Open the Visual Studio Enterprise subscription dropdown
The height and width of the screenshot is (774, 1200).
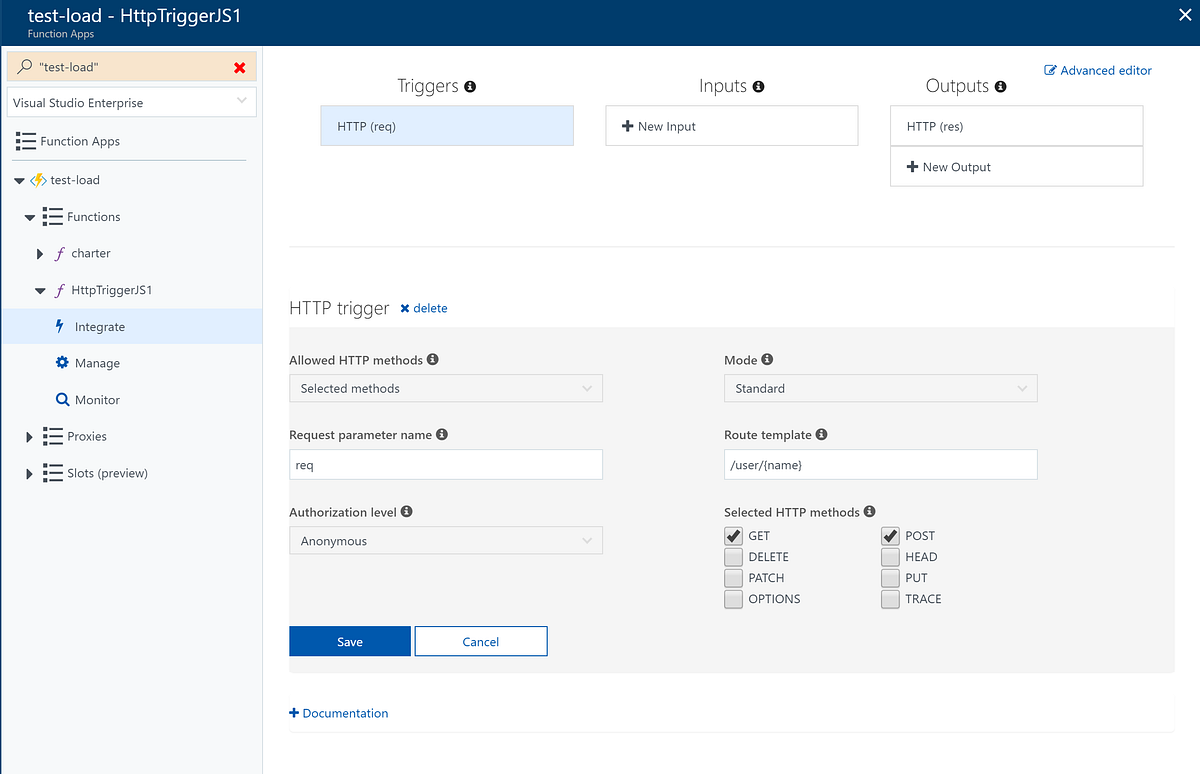click(x=132, y=102)
